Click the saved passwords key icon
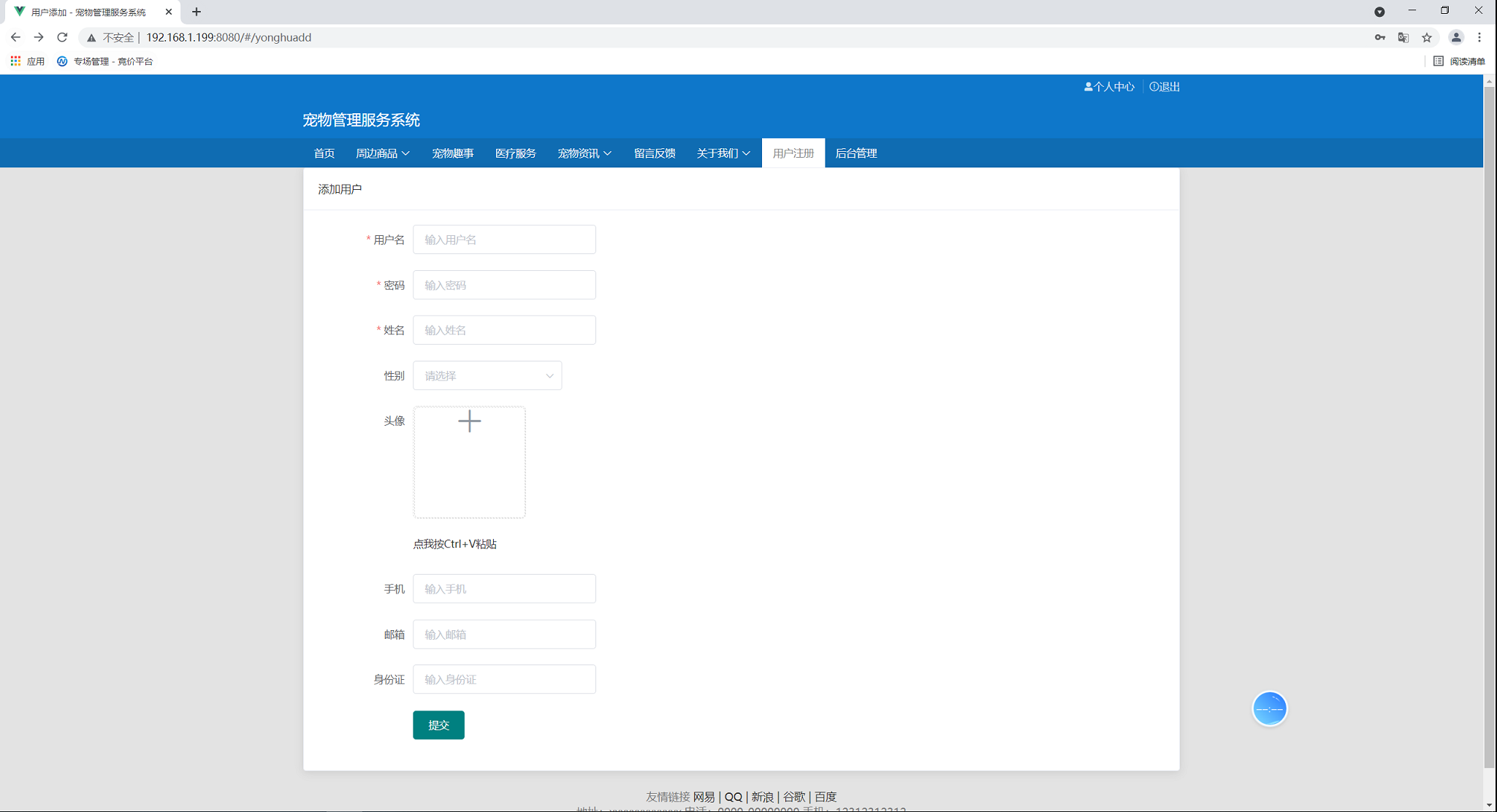 pos(1379,37)
